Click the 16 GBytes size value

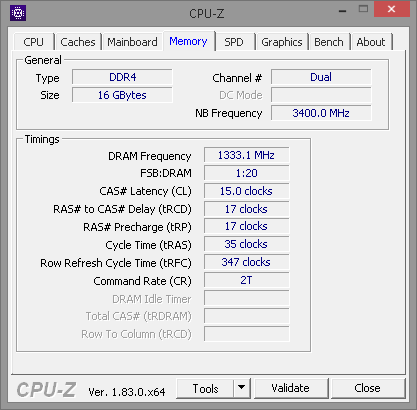[x=122, y=95]
